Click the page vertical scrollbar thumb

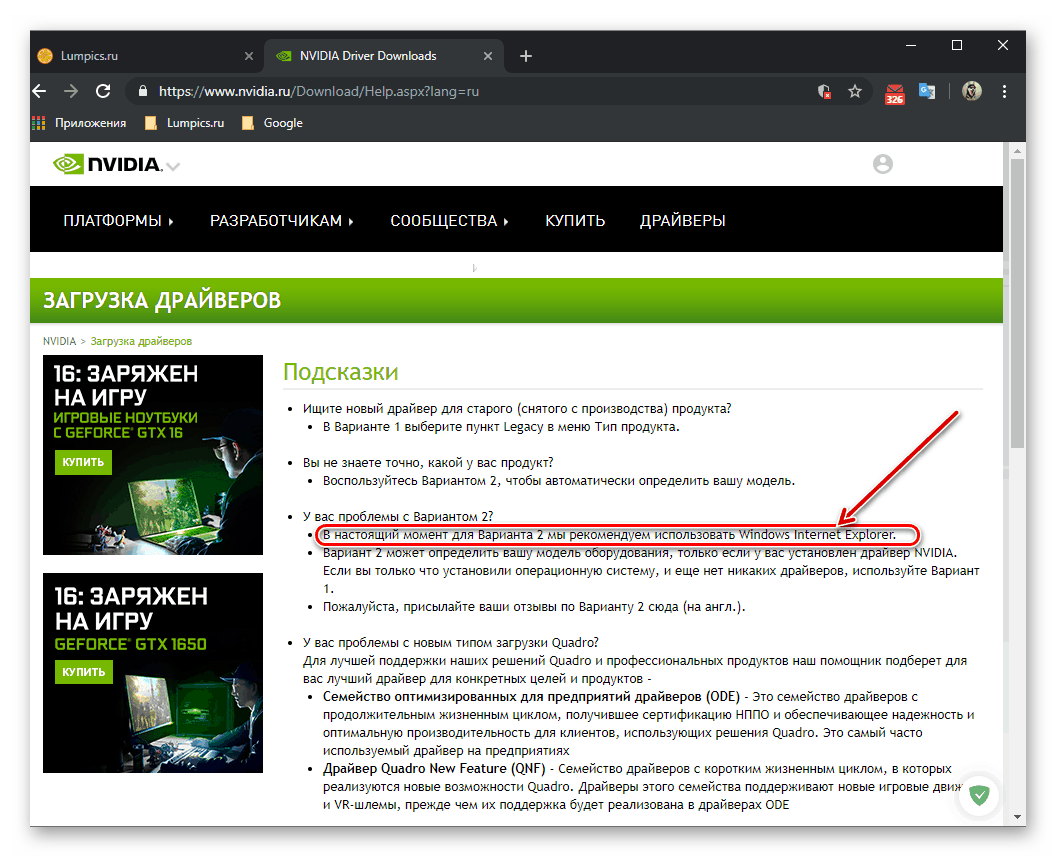click(x=1017, y=303)
